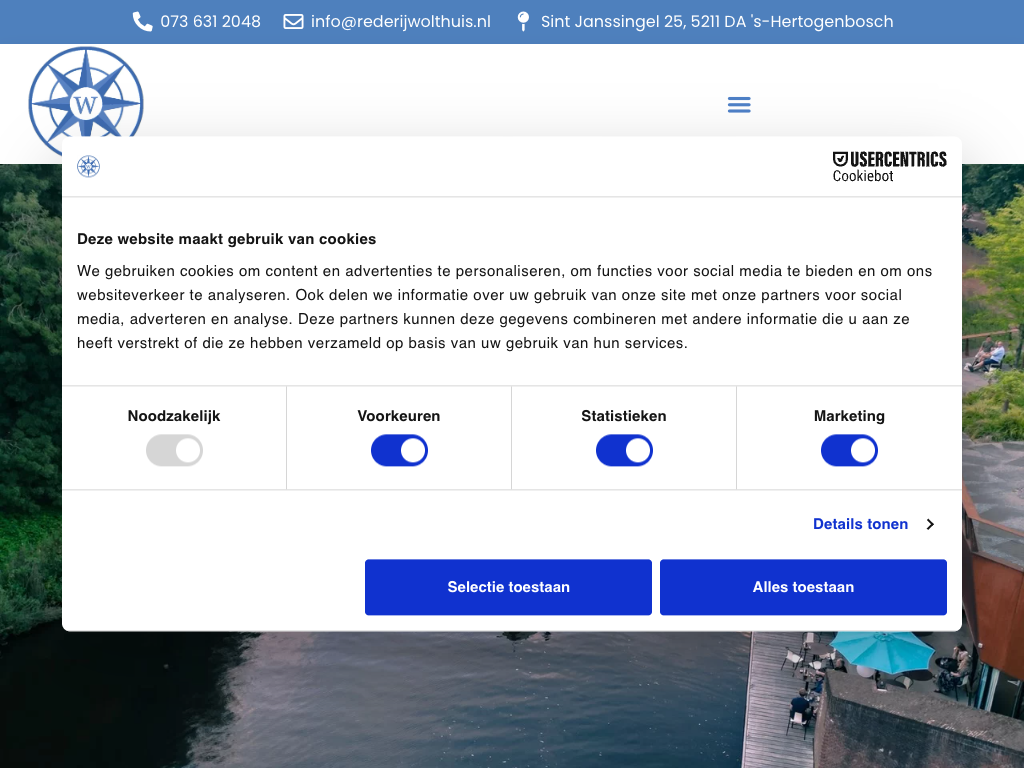
Task: Expand cookie details via Details tonen
Action: [x=860, y=524]
